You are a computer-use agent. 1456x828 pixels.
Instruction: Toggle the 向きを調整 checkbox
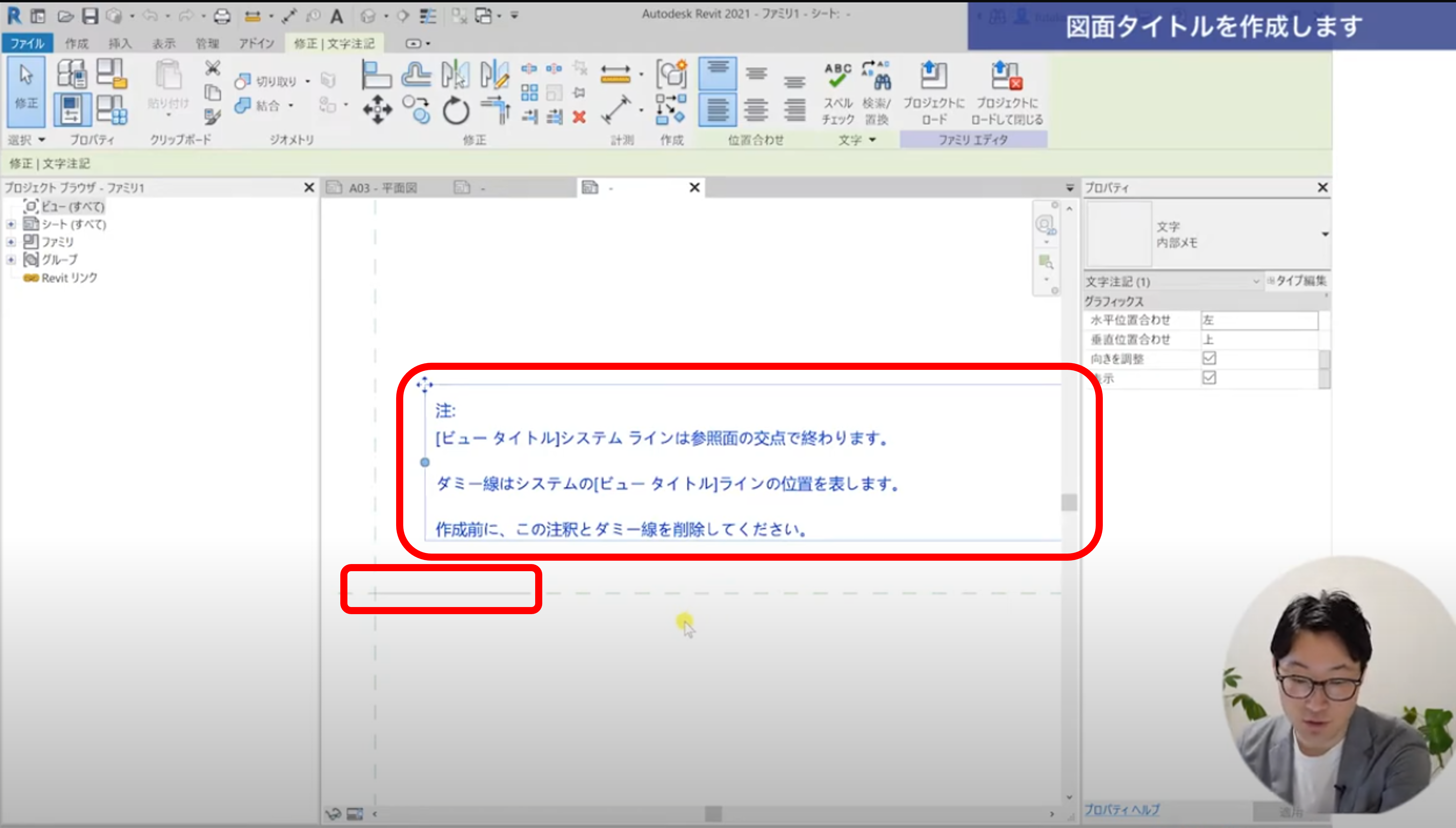tap(1209, 358)
